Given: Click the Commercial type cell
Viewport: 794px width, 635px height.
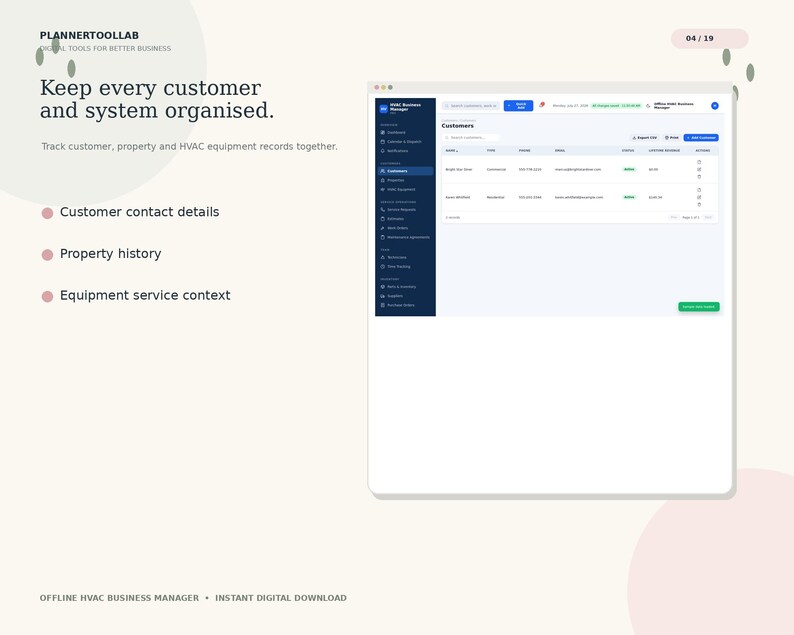Looking at the screenshot, I should (496, 170).
